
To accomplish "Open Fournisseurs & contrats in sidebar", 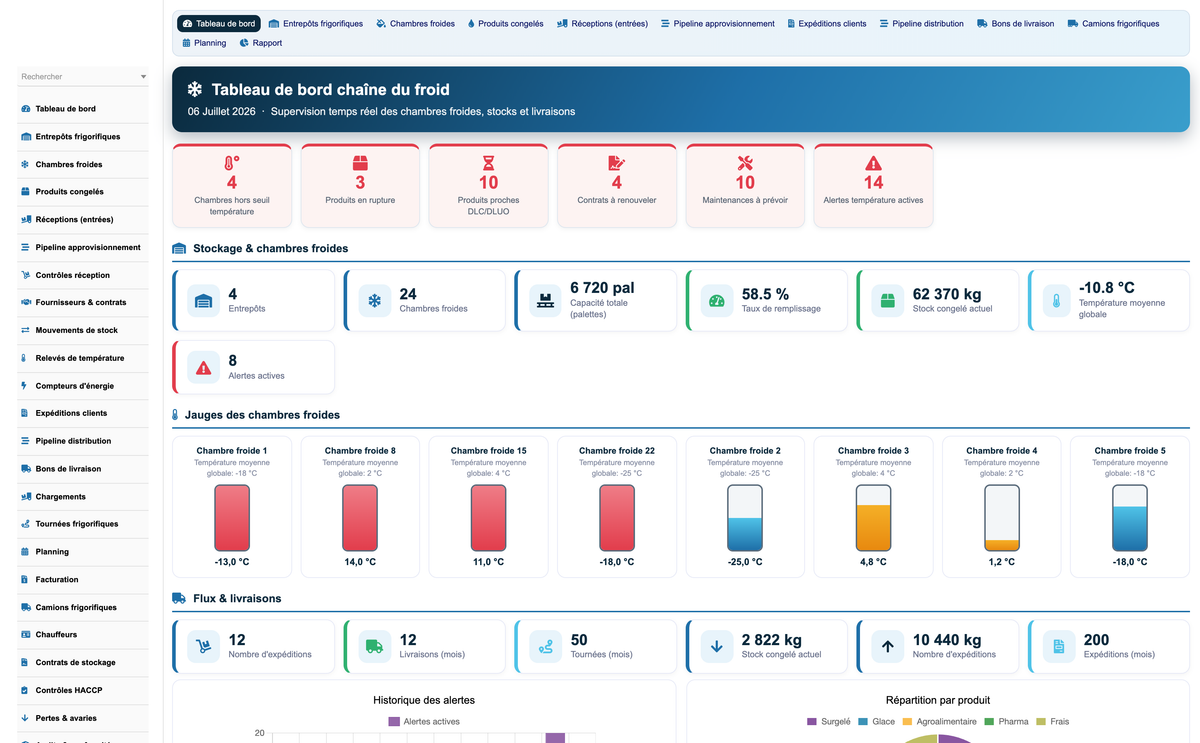I will (x=82, y=302).
